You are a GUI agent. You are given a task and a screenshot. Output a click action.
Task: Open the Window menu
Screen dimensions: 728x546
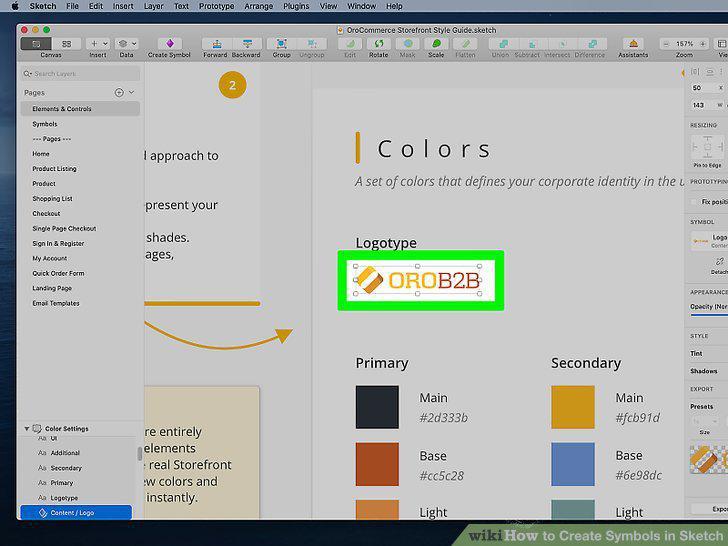coord(361,6)
